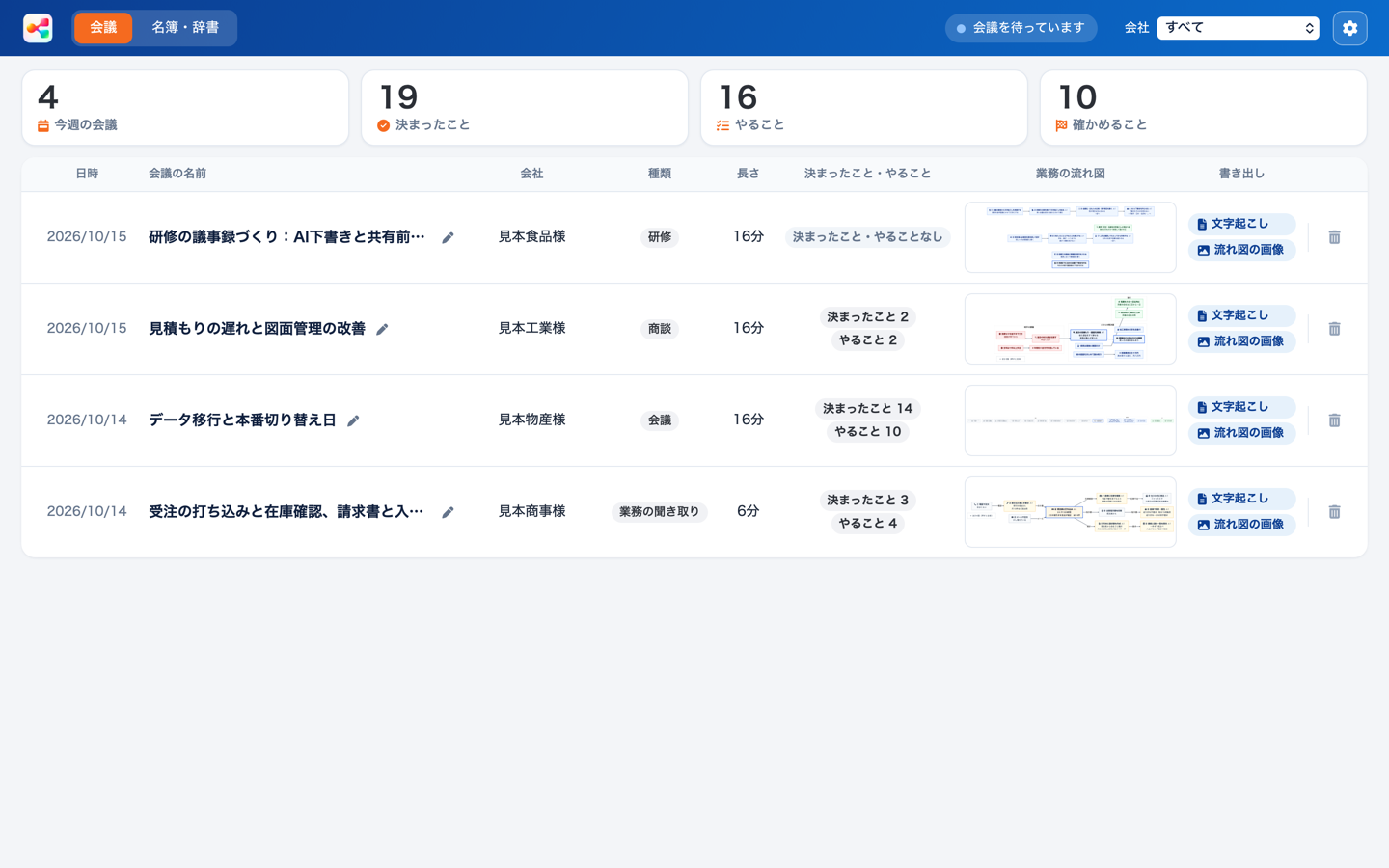1389x868 pixels.
Task: Export 流れ図の画像 for 見本食品様 meeting
Action: click(x=1241, y=250)
